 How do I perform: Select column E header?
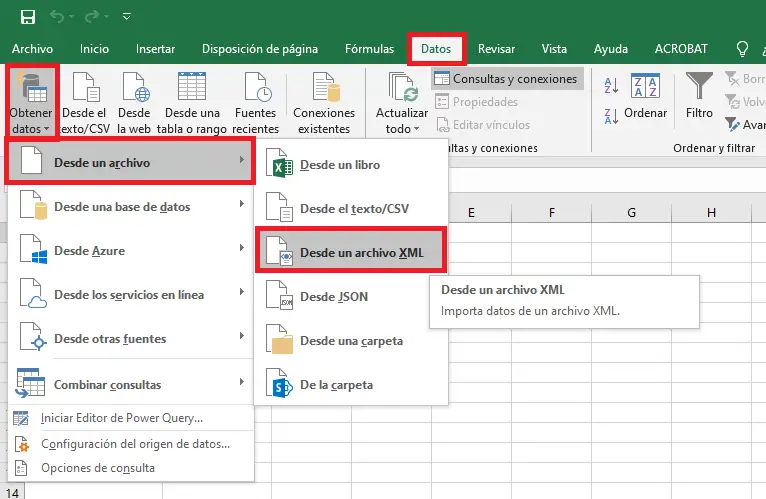471,213
